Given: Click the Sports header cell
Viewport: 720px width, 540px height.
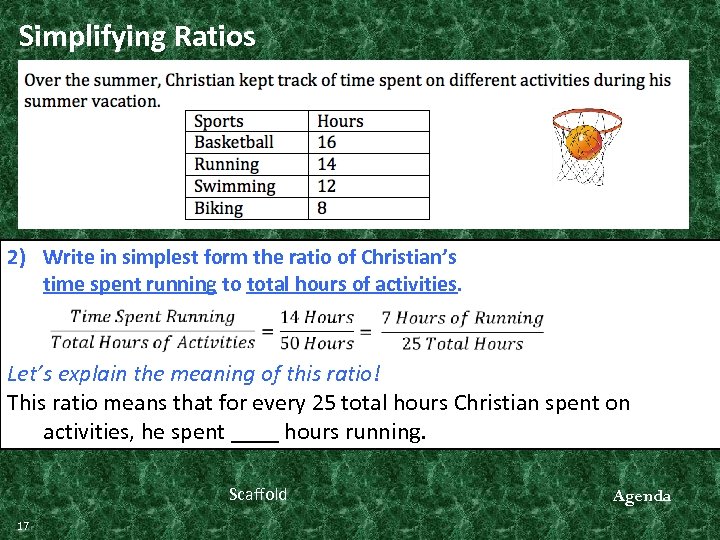Looking at the screenshot, I should click(x=247, y=121).
